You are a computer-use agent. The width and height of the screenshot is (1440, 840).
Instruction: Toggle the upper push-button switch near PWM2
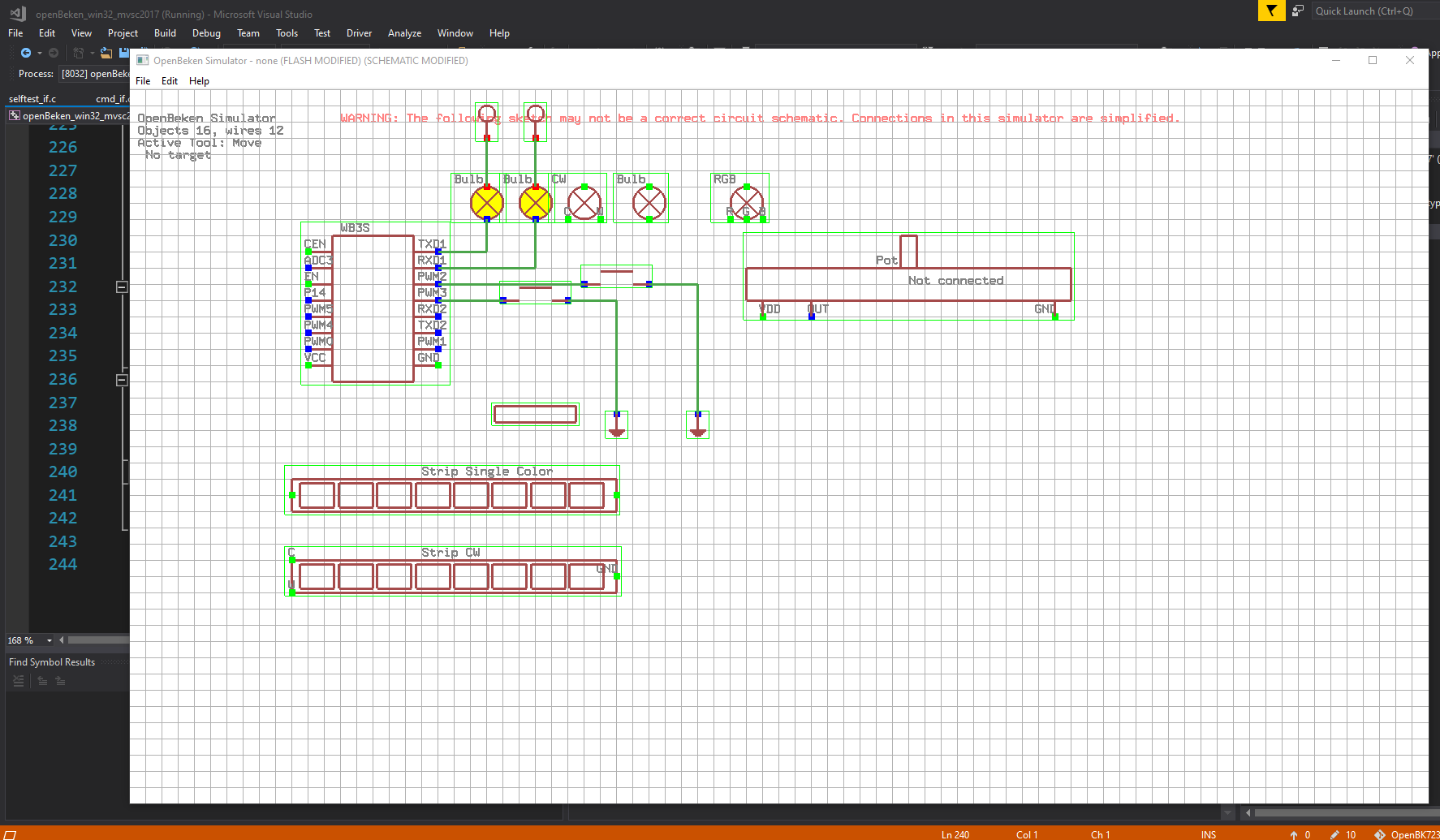(616, 276)
